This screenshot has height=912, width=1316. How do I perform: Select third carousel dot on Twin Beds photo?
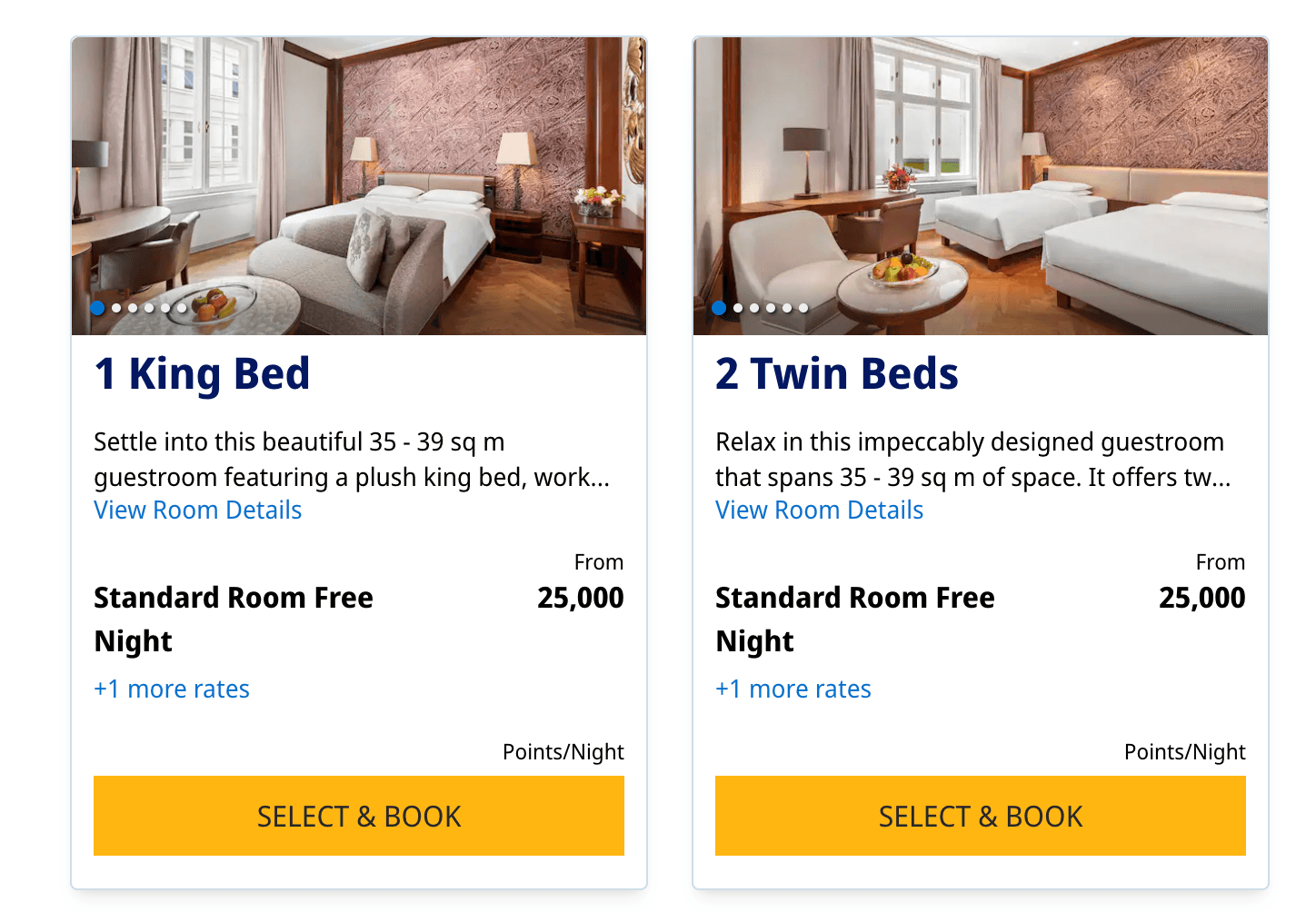click(754, 308)
